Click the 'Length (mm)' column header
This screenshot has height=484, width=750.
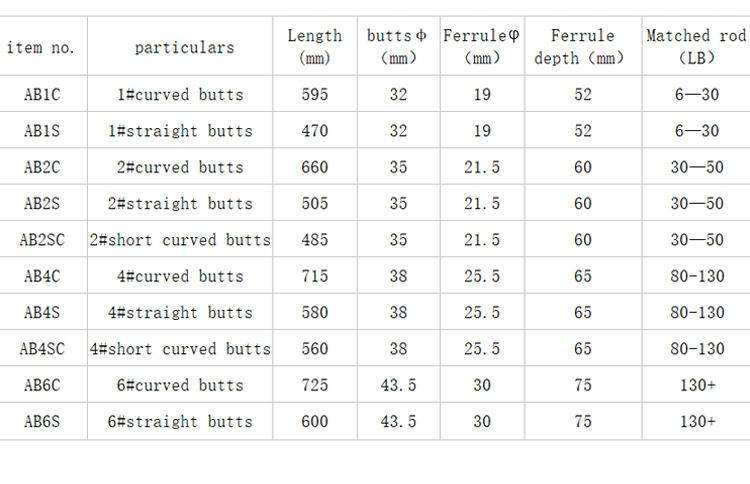(314, 47)
